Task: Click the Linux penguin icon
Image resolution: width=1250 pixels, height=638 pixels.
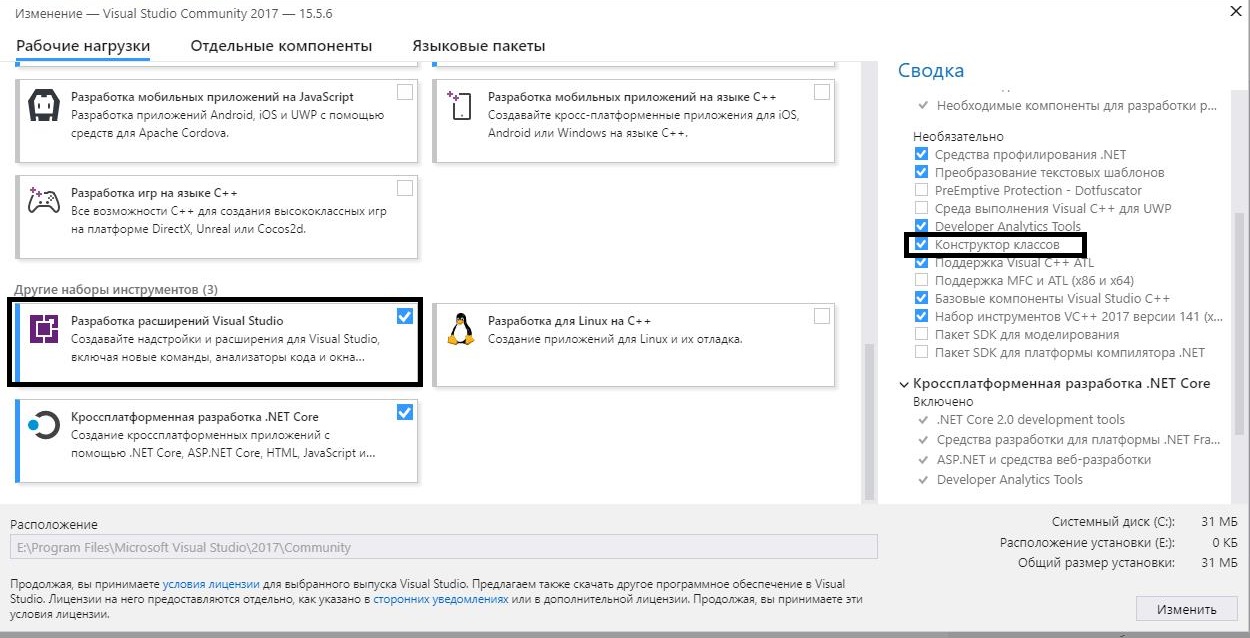Action: click(460, 328)
